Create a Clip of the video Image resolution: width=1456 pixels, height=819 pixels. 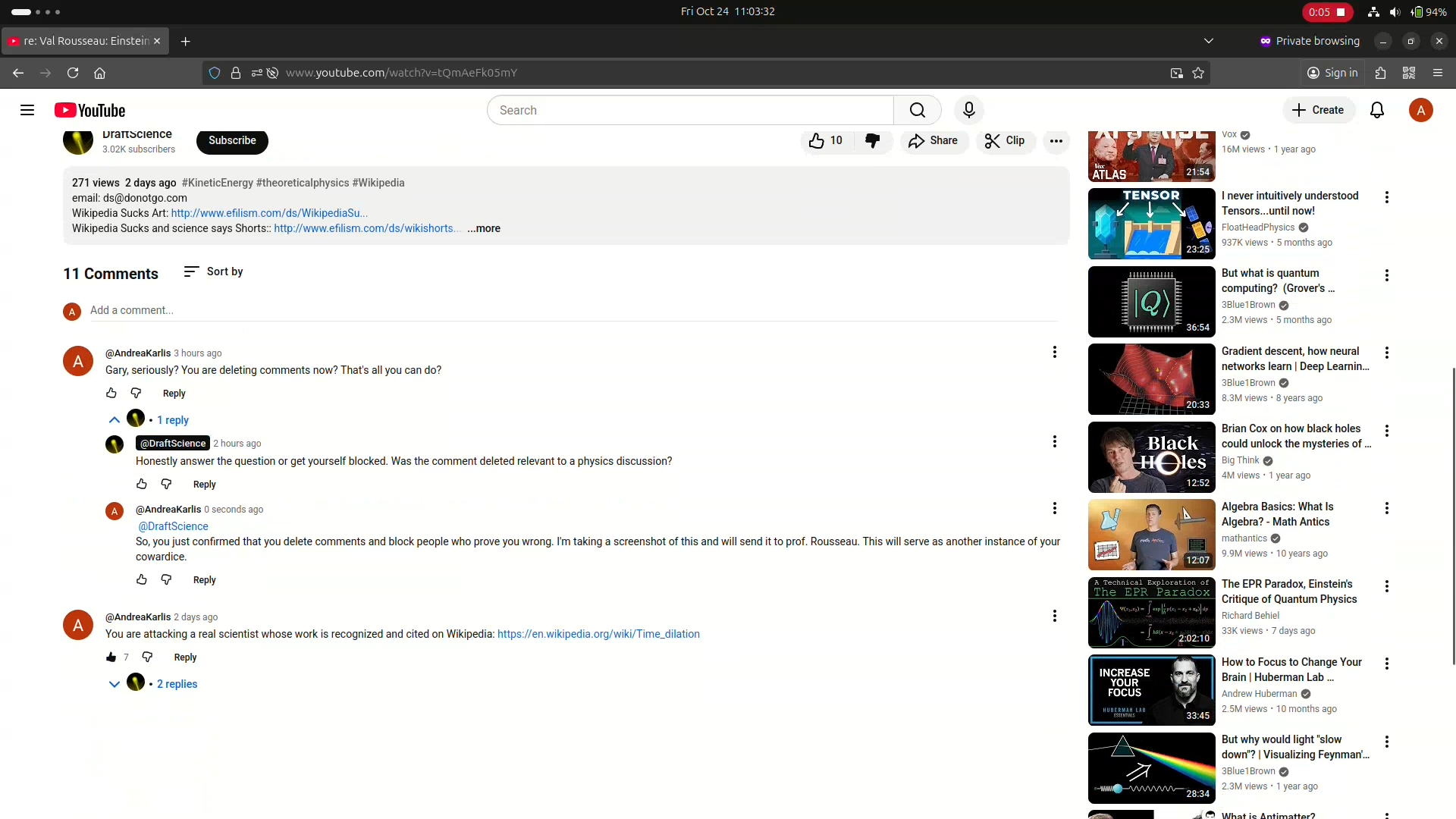click(x=1005, y=140)
